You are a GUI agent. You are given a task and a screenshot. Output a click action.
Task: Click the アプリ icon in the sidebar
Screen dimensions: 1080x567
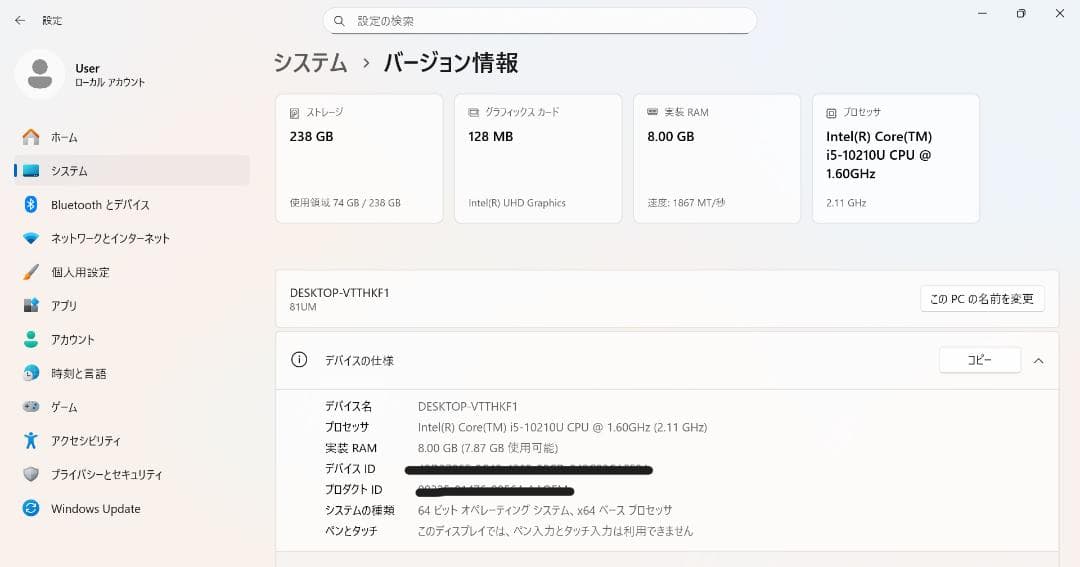pyautogui.click(x=31, y=305)
